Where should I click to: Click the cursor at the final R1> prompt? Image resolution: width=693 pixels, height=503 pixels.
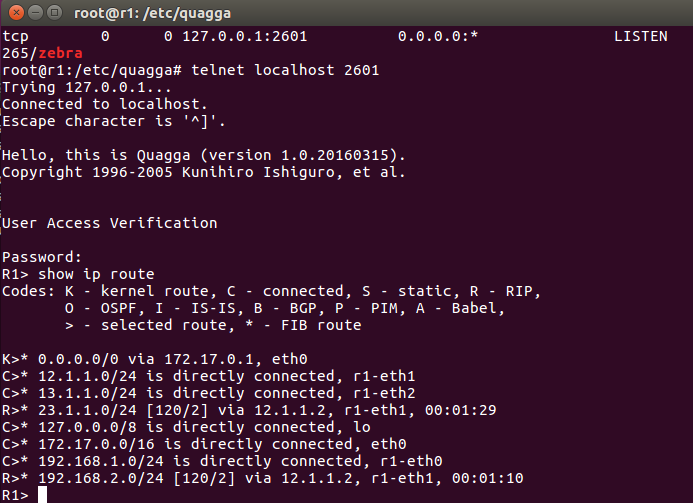point(42,495)
